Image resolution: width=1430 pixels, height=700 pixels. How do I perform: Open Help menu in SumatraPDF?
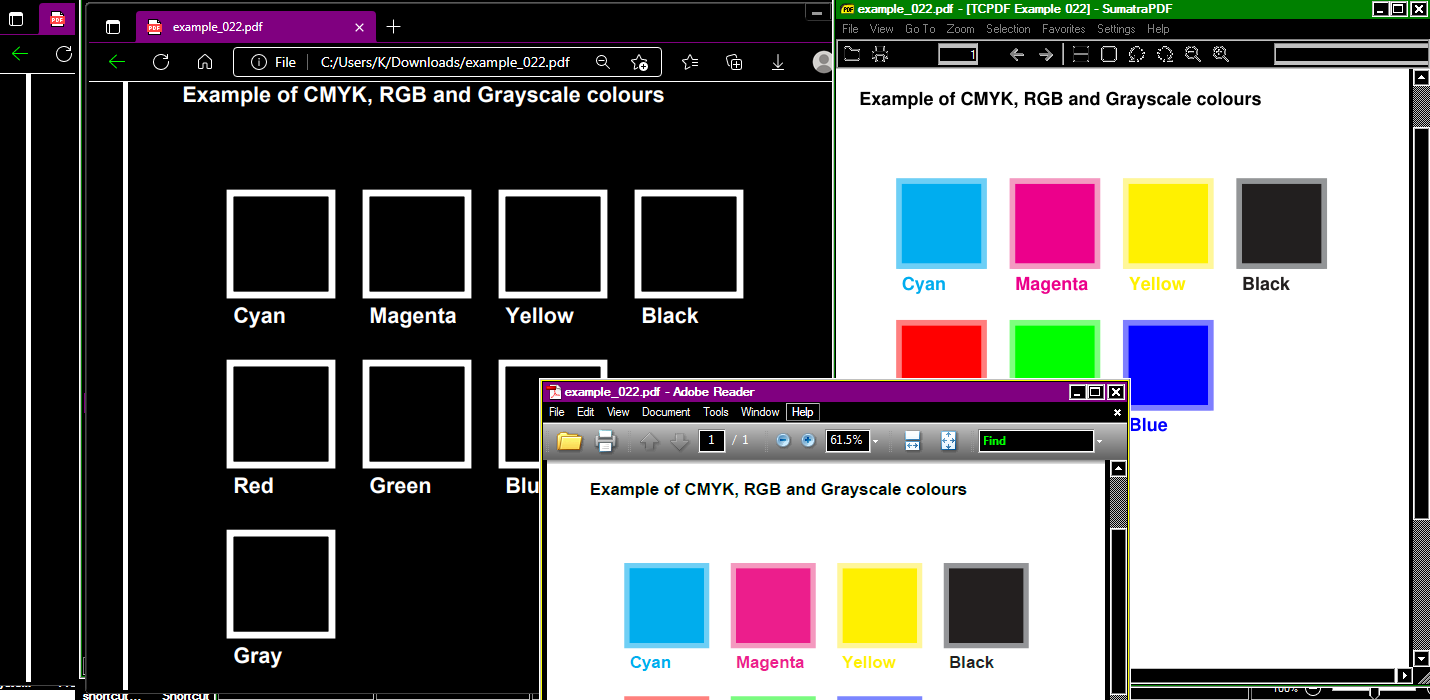(x=1158, y=29)
